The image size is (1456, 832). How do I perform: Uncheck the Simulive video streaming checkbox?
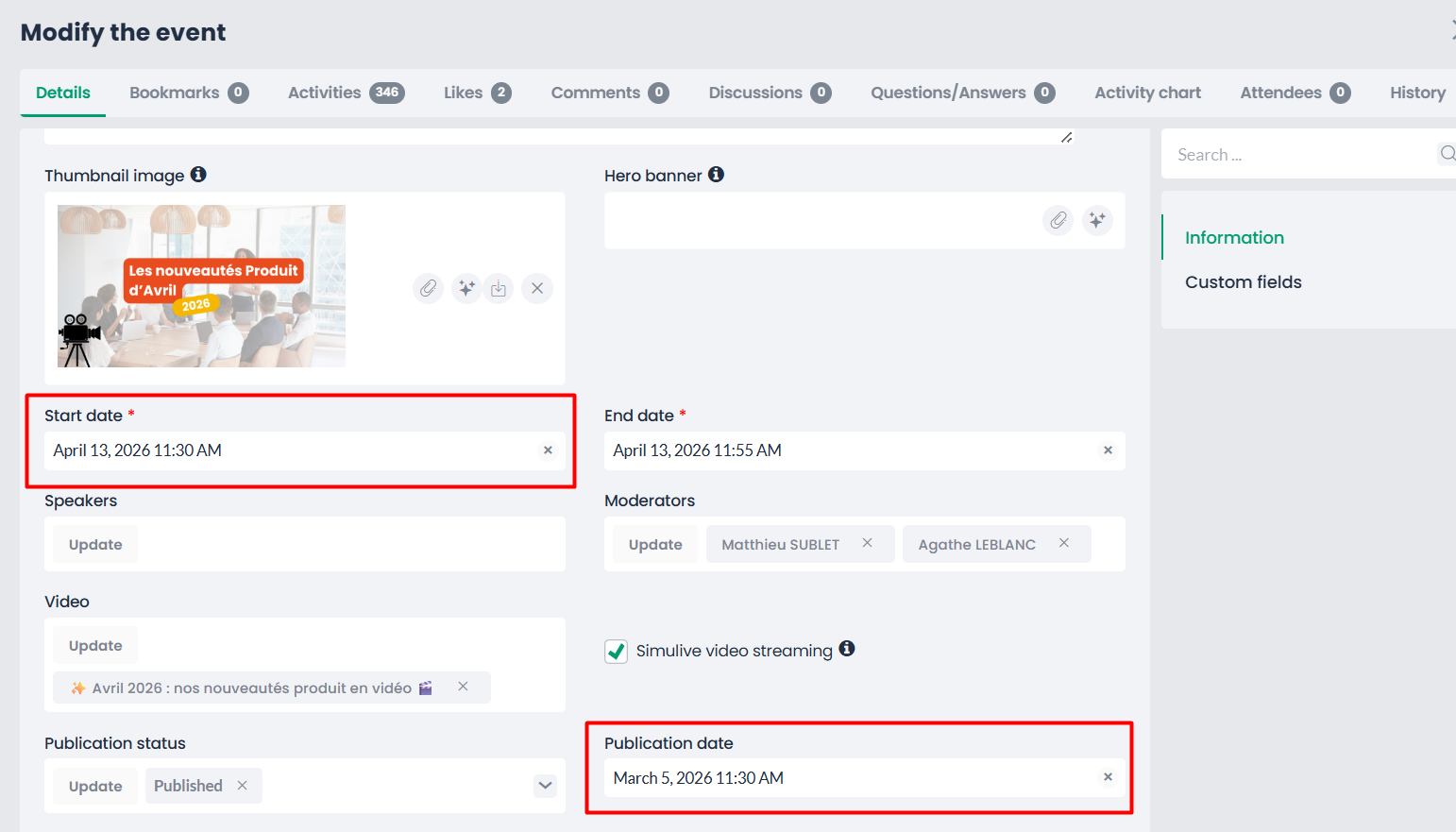tap(617, 652)
